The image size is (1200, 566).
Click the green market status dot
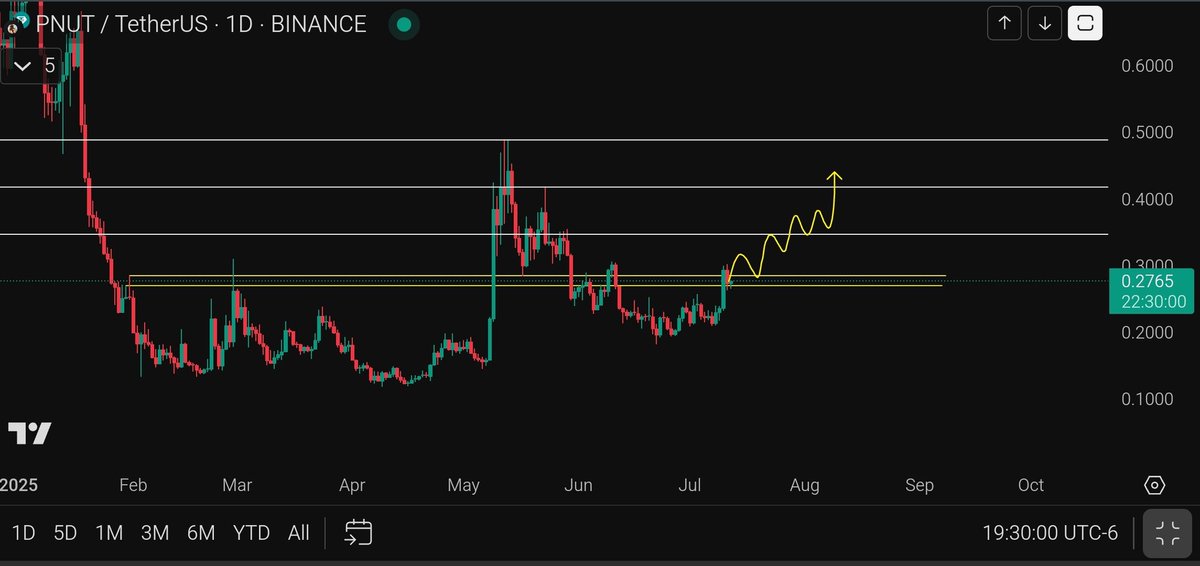click(x=402, y=24)
